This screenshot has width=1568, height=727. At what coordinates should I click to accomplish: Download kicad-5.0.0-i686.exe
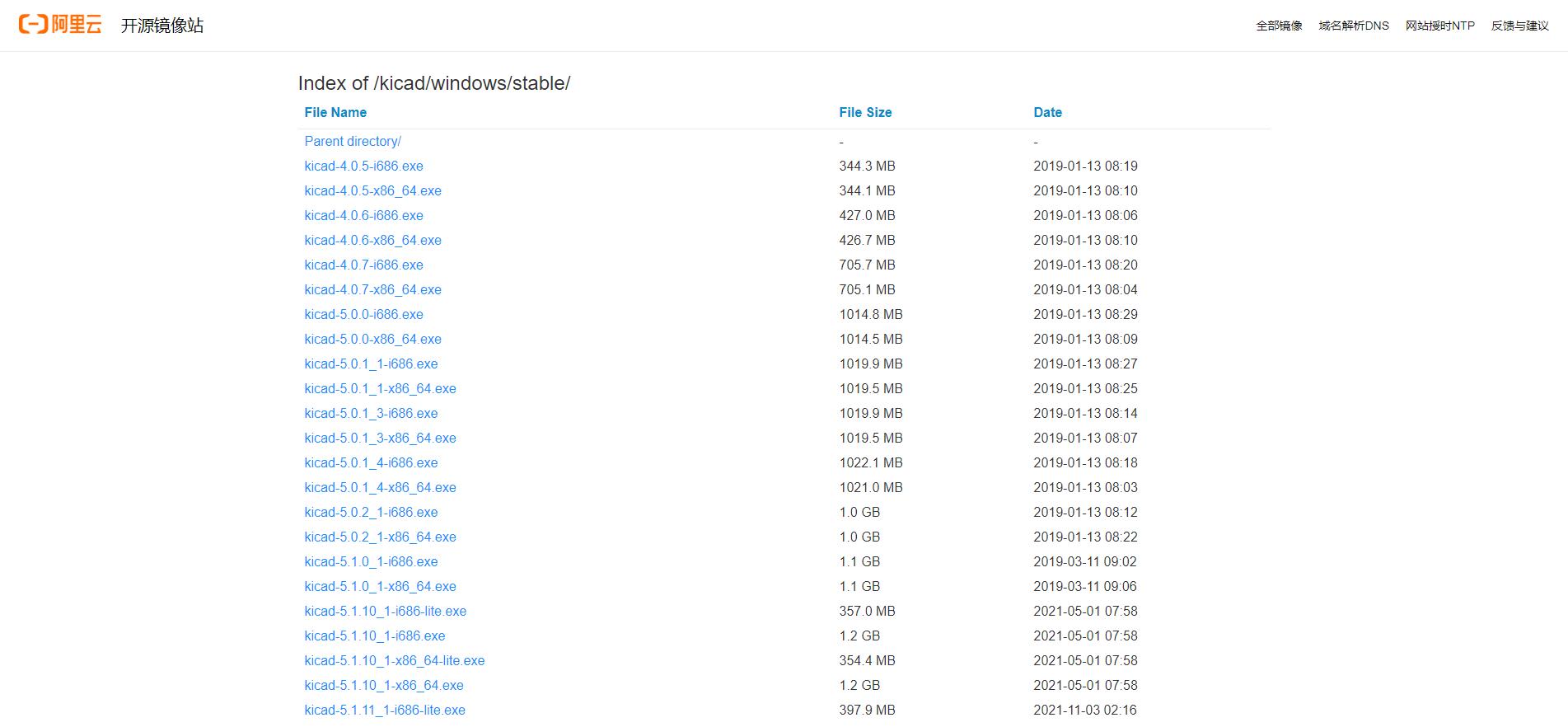pyautogui.click(x=363, y=314)
